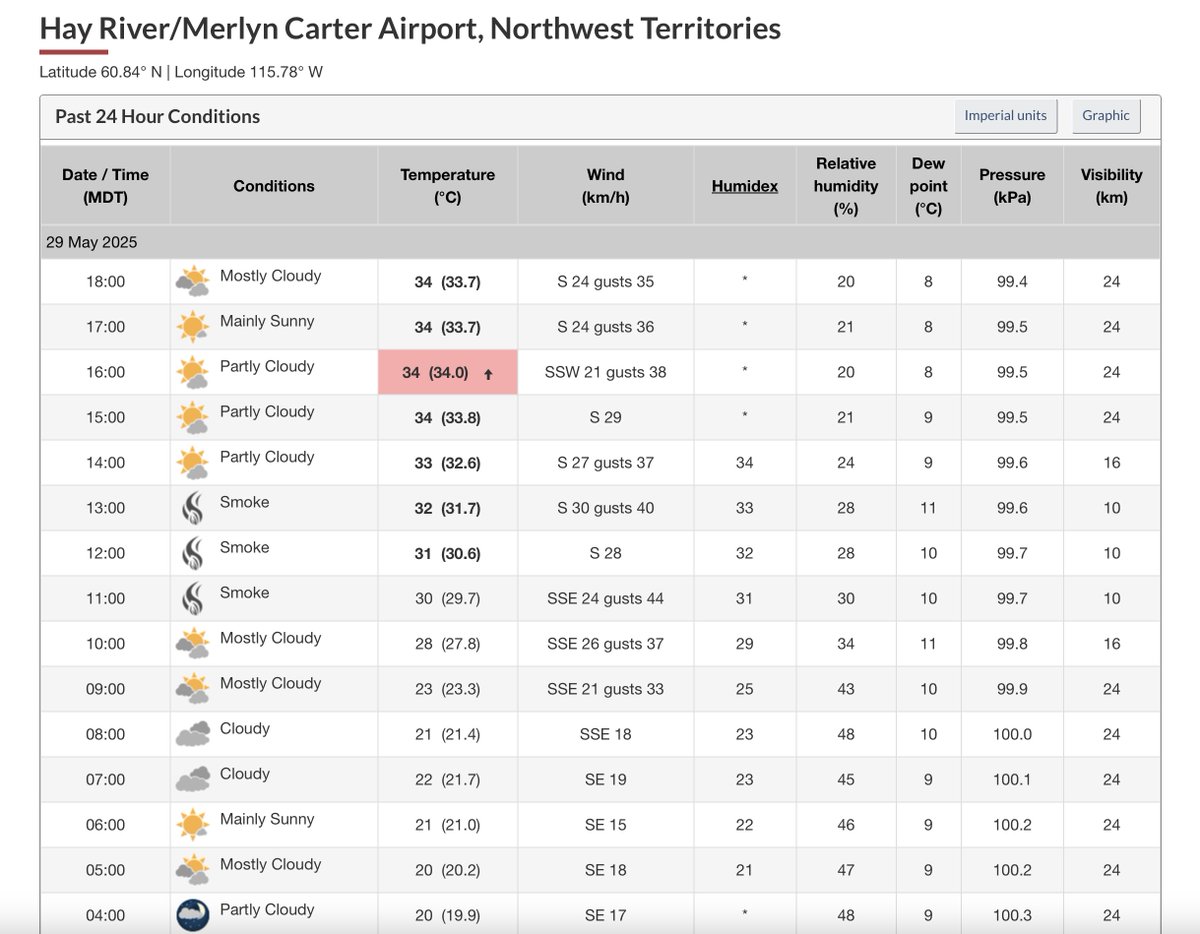This screenshot has height=934, width=1200.
Task: Click the 06:00 Mainly Sunny weather icon
Action: tap(192, 824)
